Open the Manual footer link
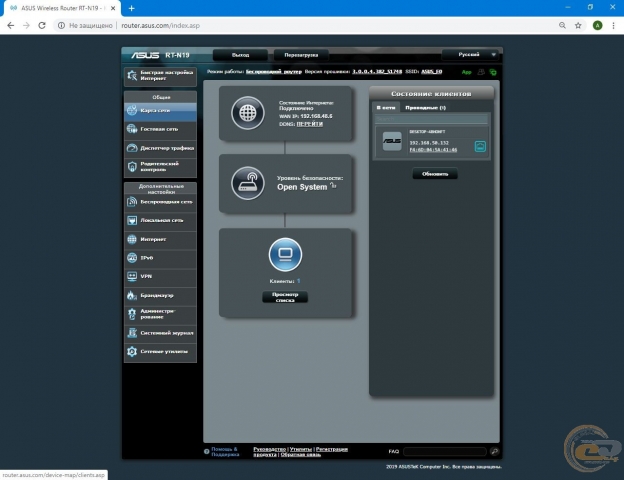This screenshot has height=480, width=624. pos(269,449)
